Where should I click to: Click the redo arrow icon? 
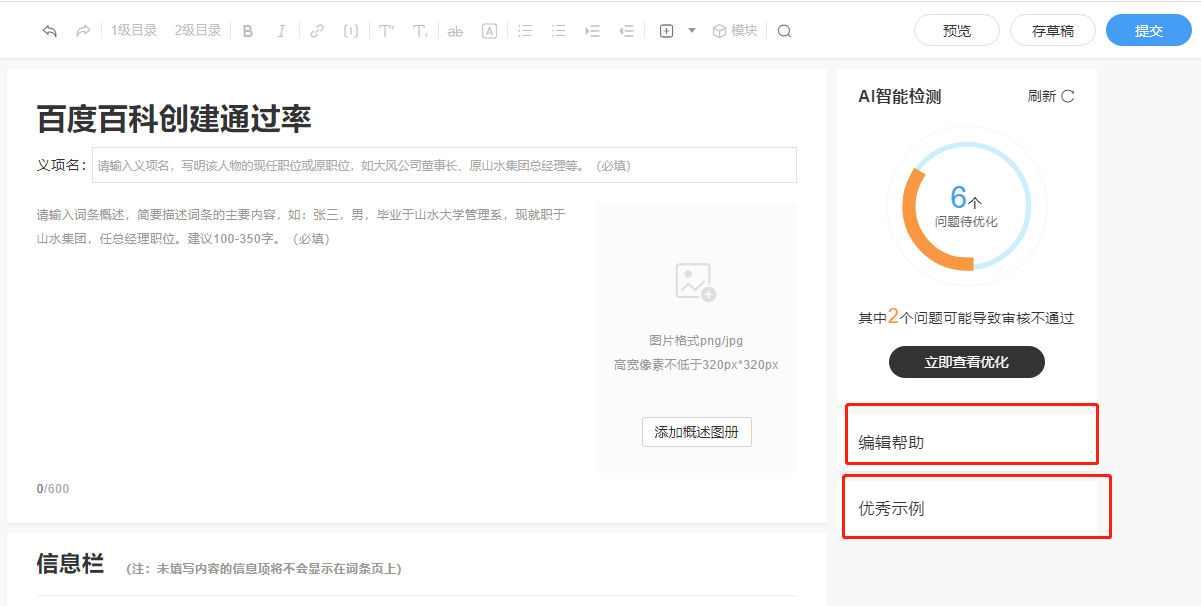click(x=83, y=31)
